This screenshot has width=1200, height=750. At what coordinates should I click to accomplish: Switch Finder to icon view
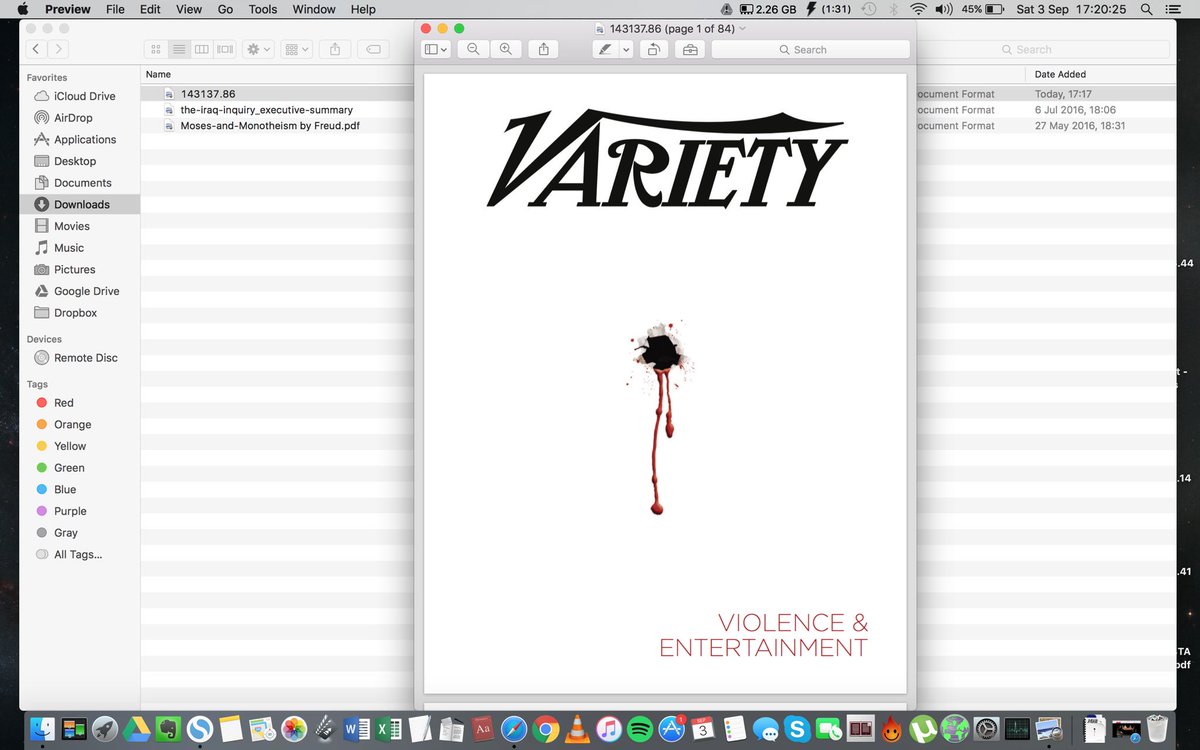(156, 48)
